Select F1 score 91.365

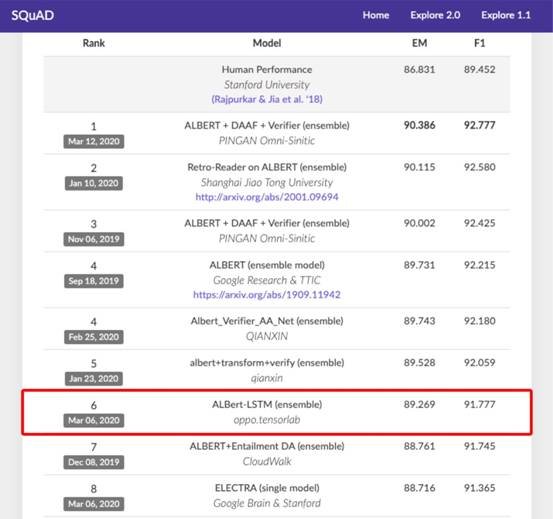pyautogui.click(x=480, y=488)
